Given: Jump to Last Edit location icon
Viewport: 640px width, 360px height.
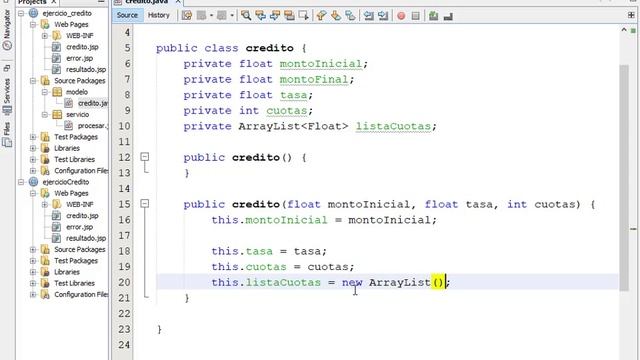Looking at the screenshot, I should coord(187,16).
